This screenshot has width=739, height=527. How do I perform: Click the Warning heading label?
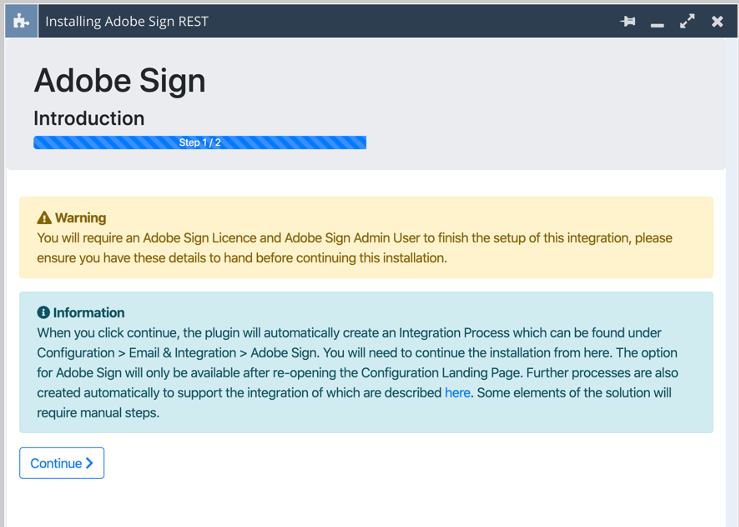[x=81, y=218]
